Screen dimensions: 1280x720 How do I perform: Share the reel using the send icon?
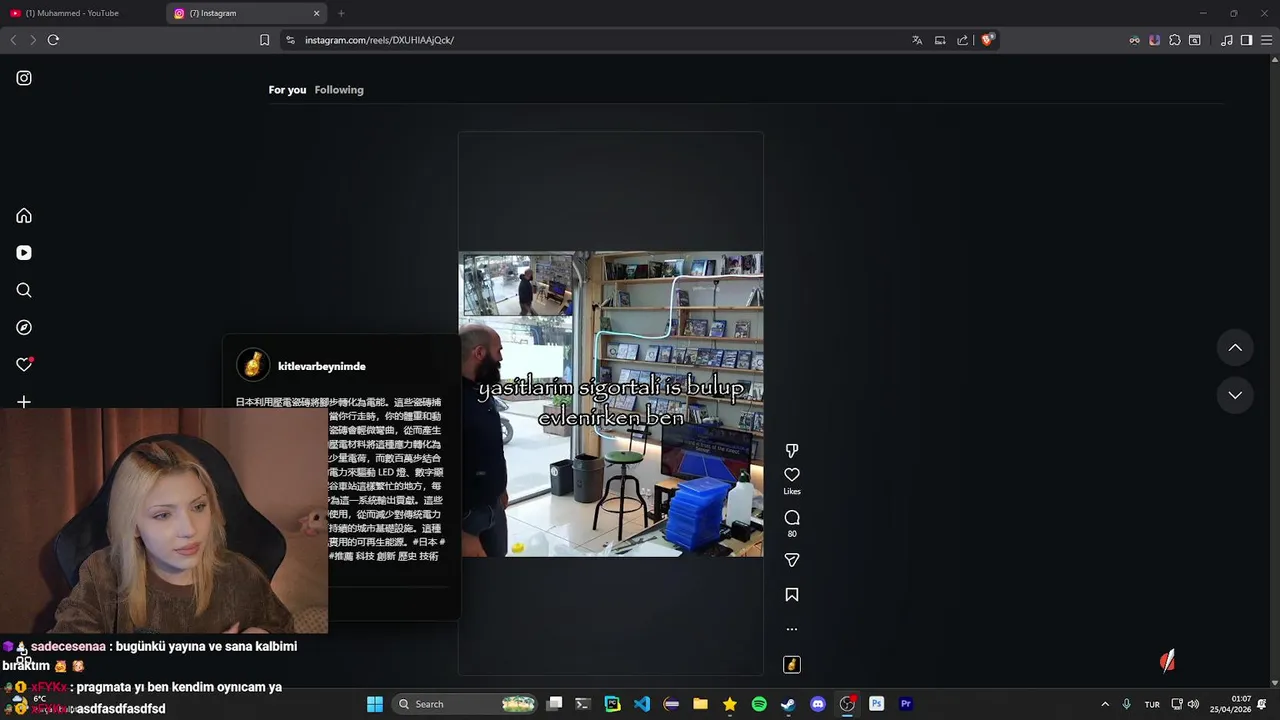click(792, 560)
